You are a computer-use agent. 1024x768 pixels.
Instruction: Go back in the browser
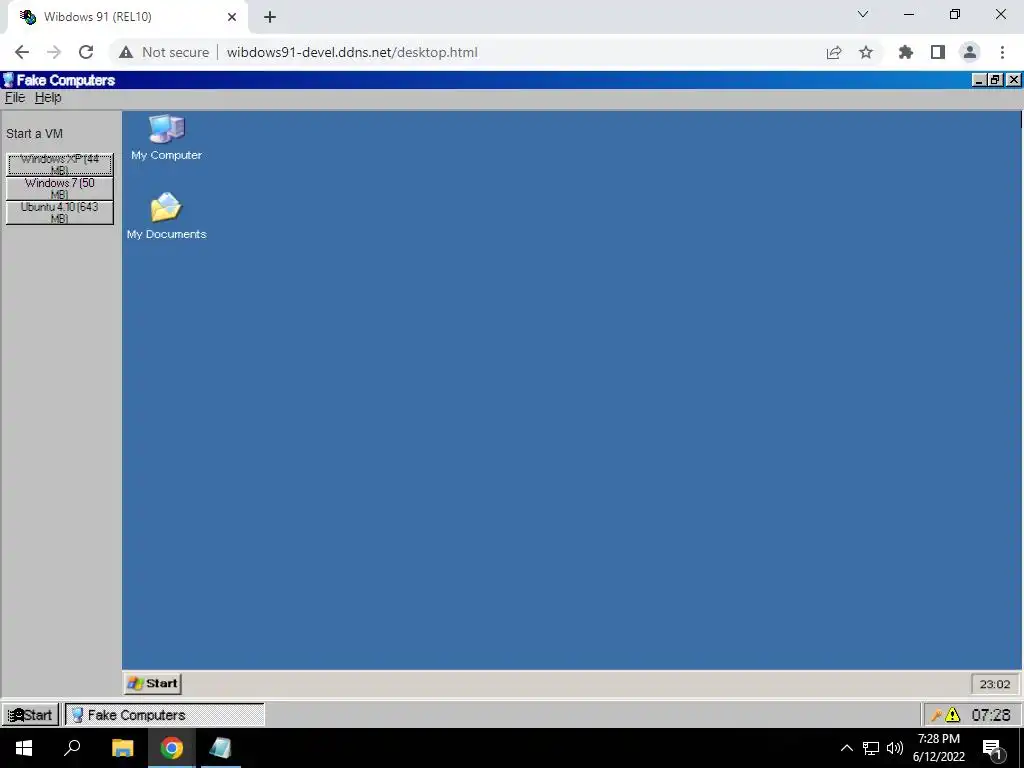tap(22, 52)
